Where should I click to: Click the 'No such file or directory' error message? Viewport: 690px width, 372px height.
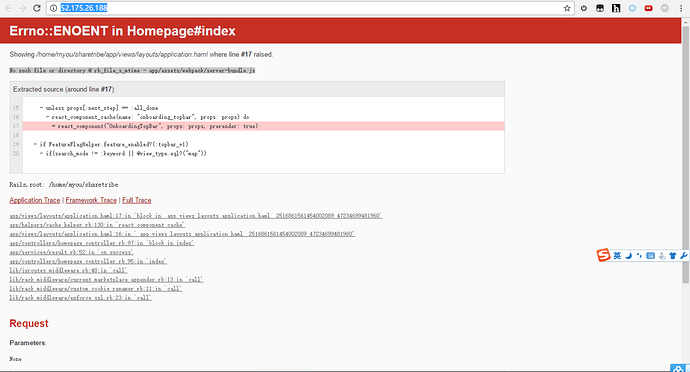click(x=132, y=70)
